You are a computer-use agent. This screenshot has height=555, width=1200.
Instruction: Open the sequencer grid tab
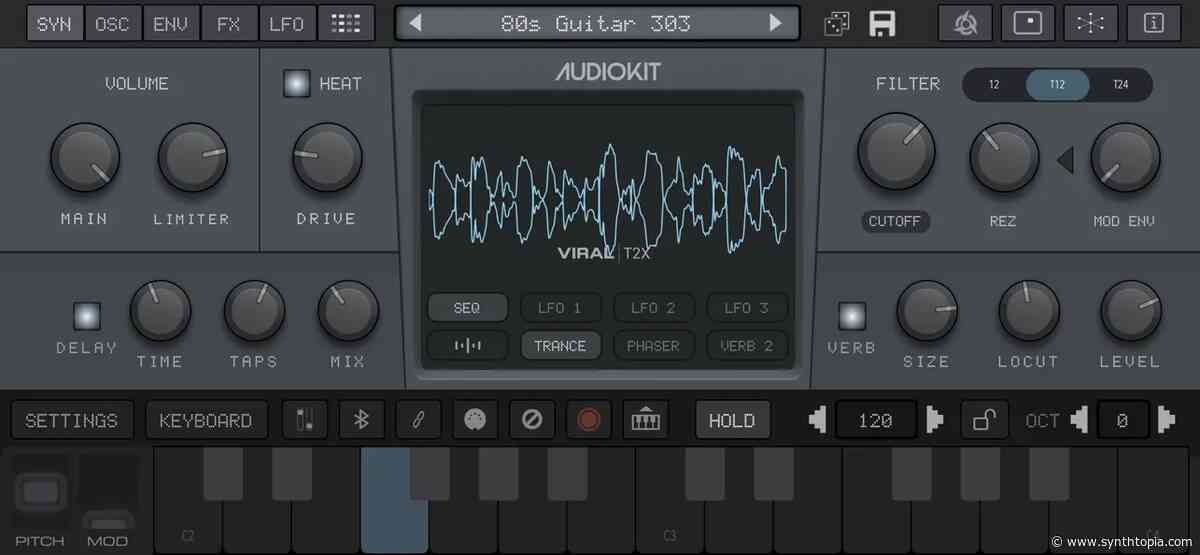(346, 23)
